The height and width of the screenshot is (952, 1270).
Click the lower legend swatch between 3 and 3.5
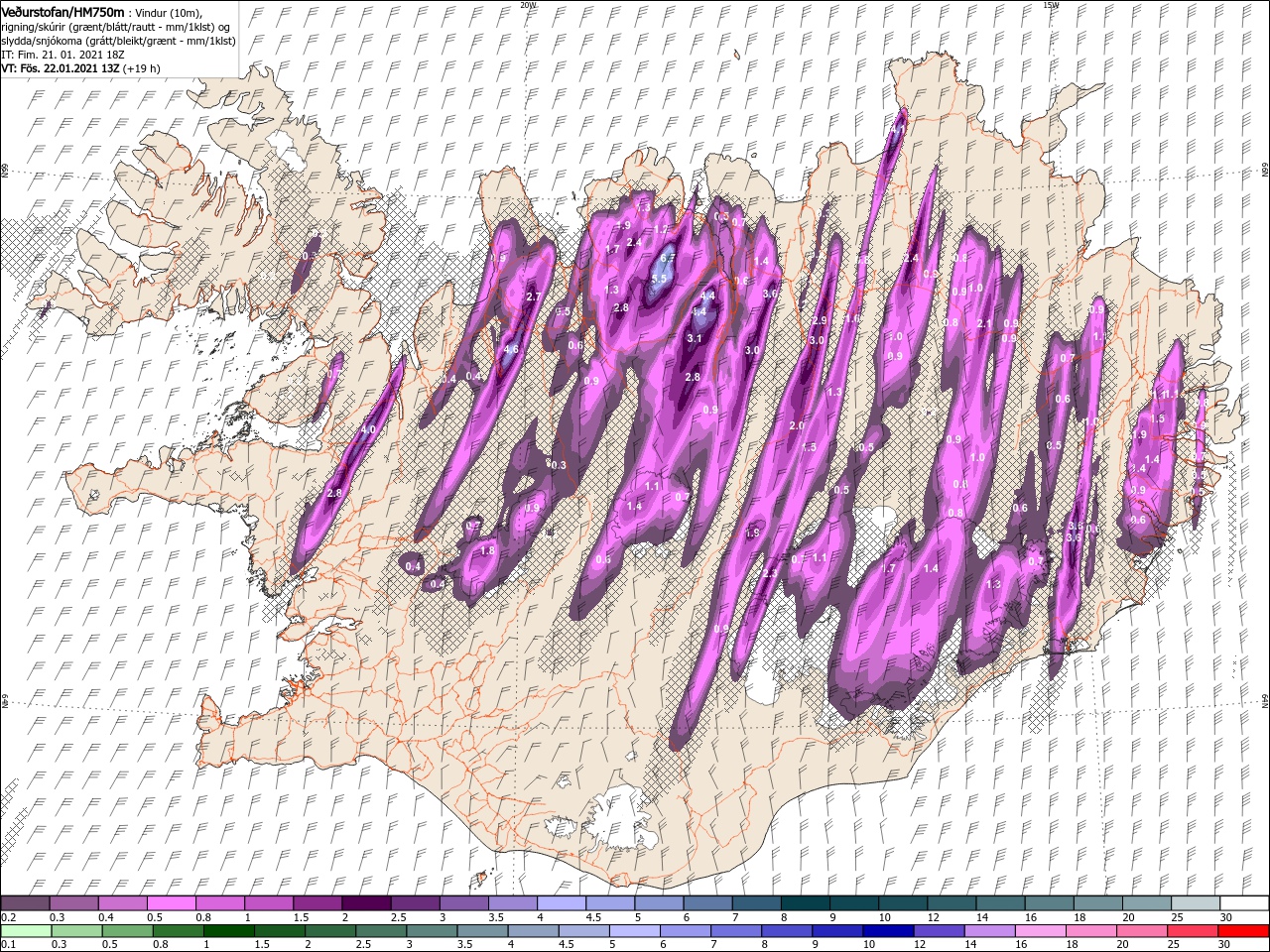pyautogui.click(x=433, y=931)
